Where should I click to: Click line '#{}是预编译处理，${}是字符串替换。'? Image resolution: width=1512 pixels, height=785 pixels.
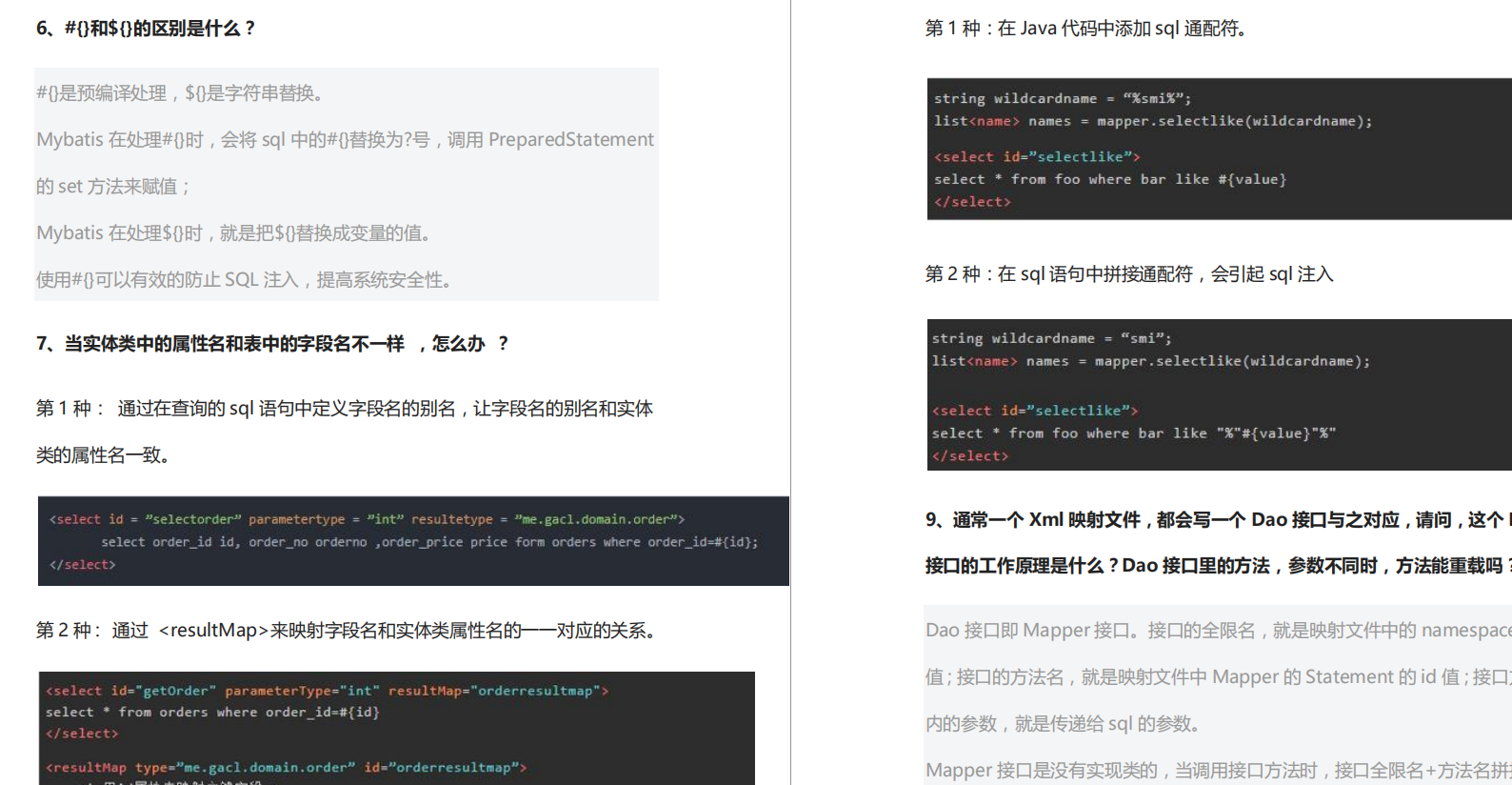pos(183,93)
